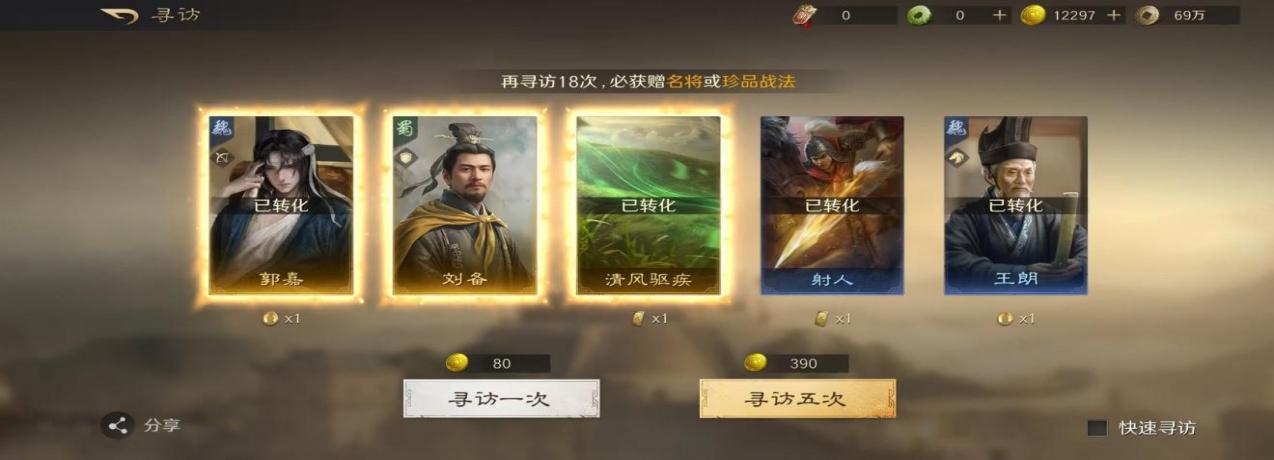
Task: Add more gold coins with plus button
Action: [1115, 15]
